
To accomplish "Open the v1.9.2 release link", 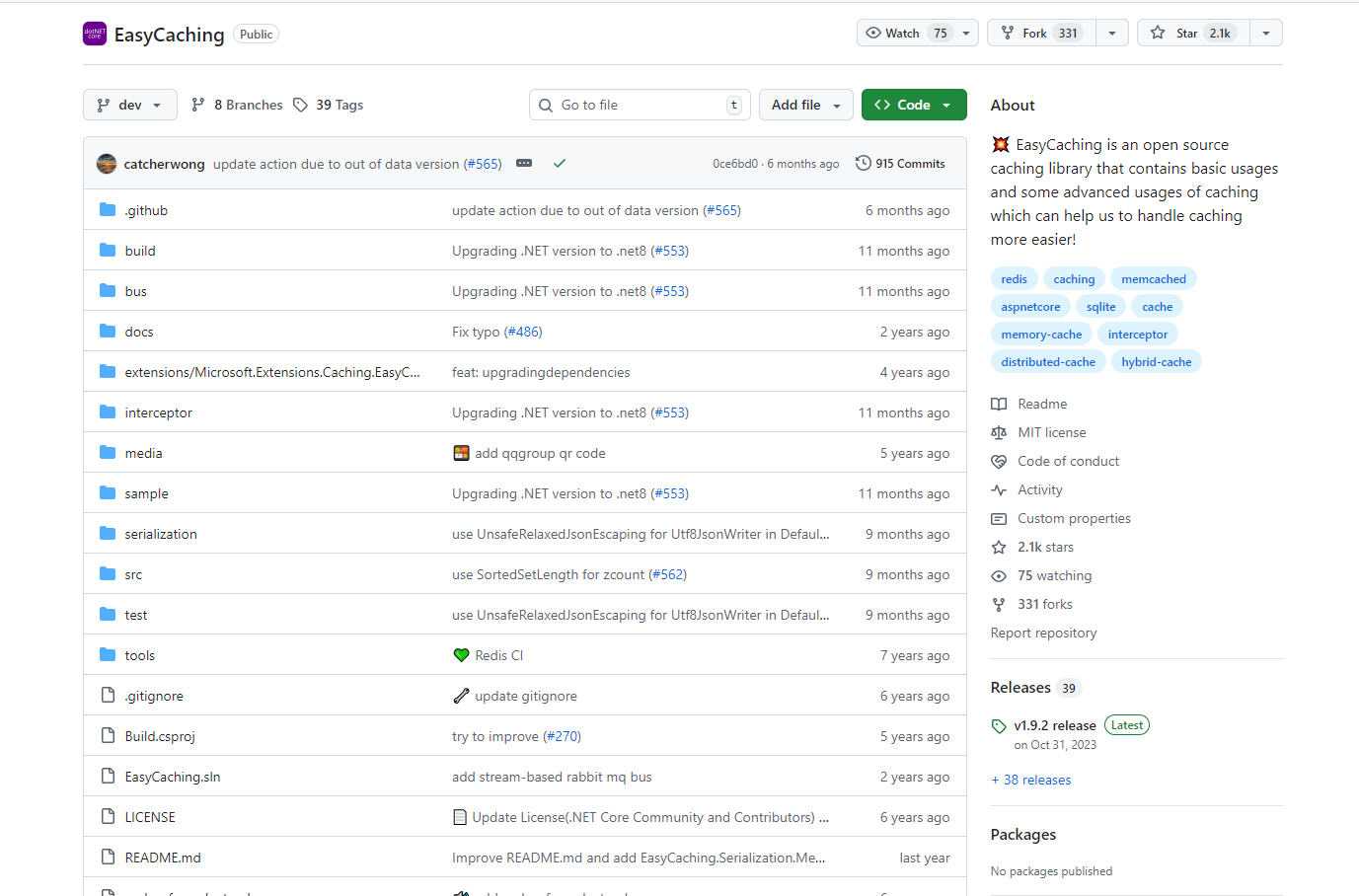I will (x=1054, y=725).
